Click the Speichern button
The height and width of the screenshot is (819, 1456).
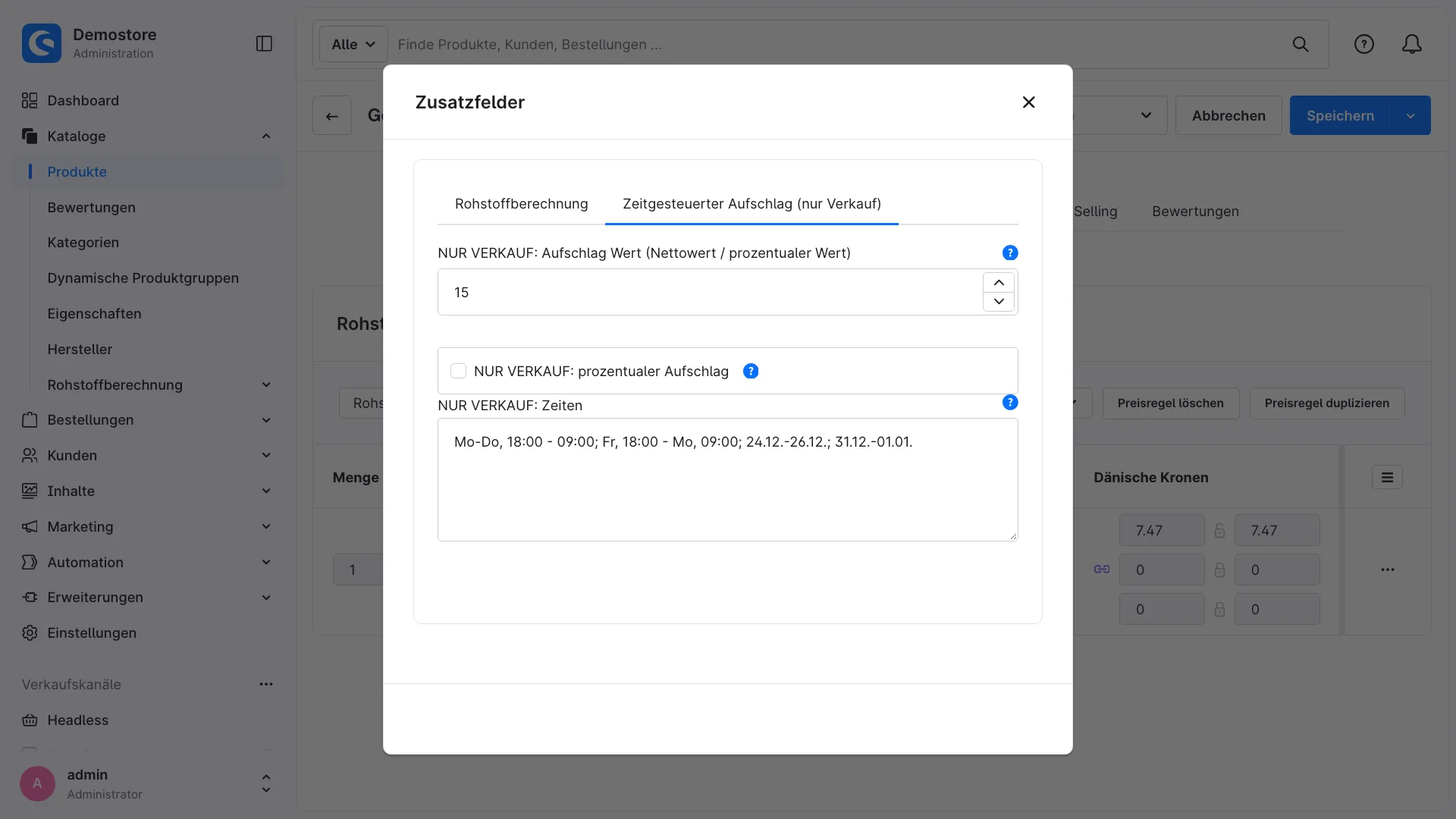coord(1340,115)
